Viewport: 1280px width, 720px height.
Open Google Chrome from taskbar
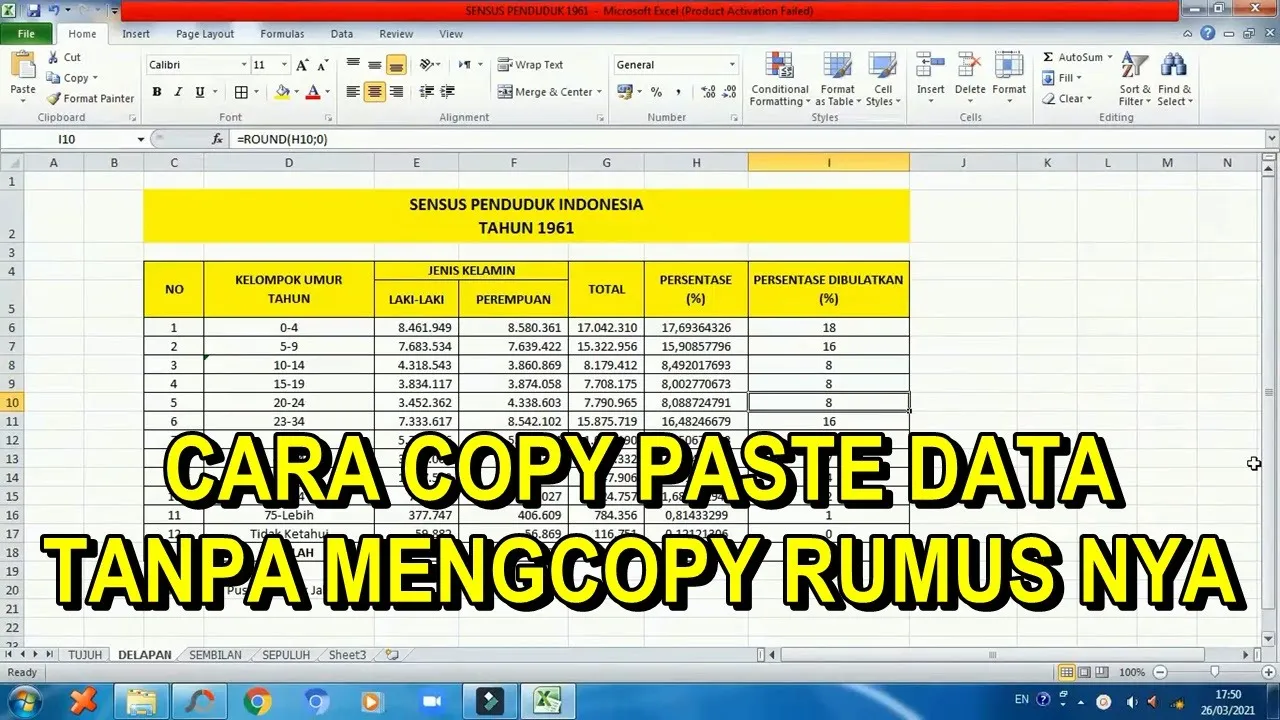pos(257,701)
